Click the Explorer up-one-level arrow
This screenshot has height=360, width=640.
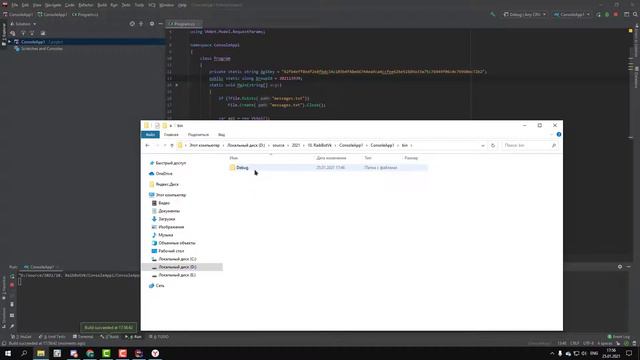[x=172, y=145]
